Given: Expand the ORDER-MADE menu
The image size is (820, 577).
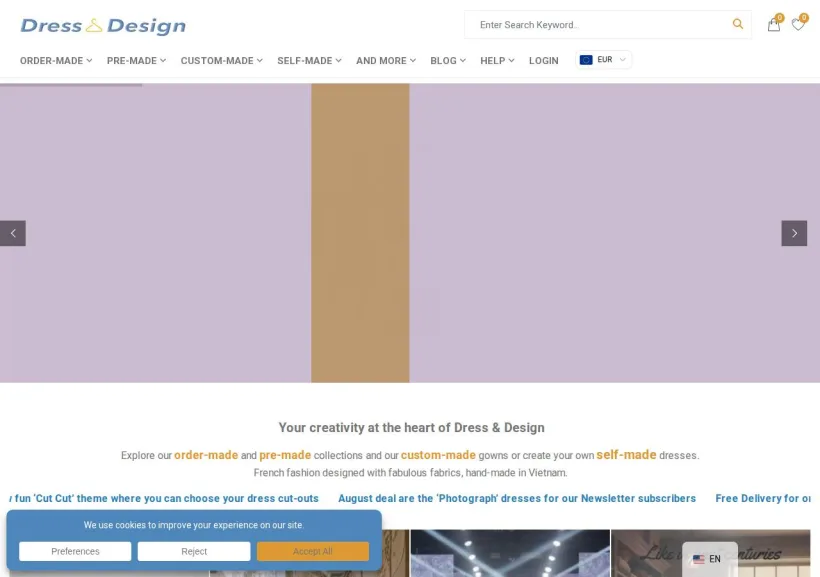Looking at the screenshot, I should click(56, 61).
